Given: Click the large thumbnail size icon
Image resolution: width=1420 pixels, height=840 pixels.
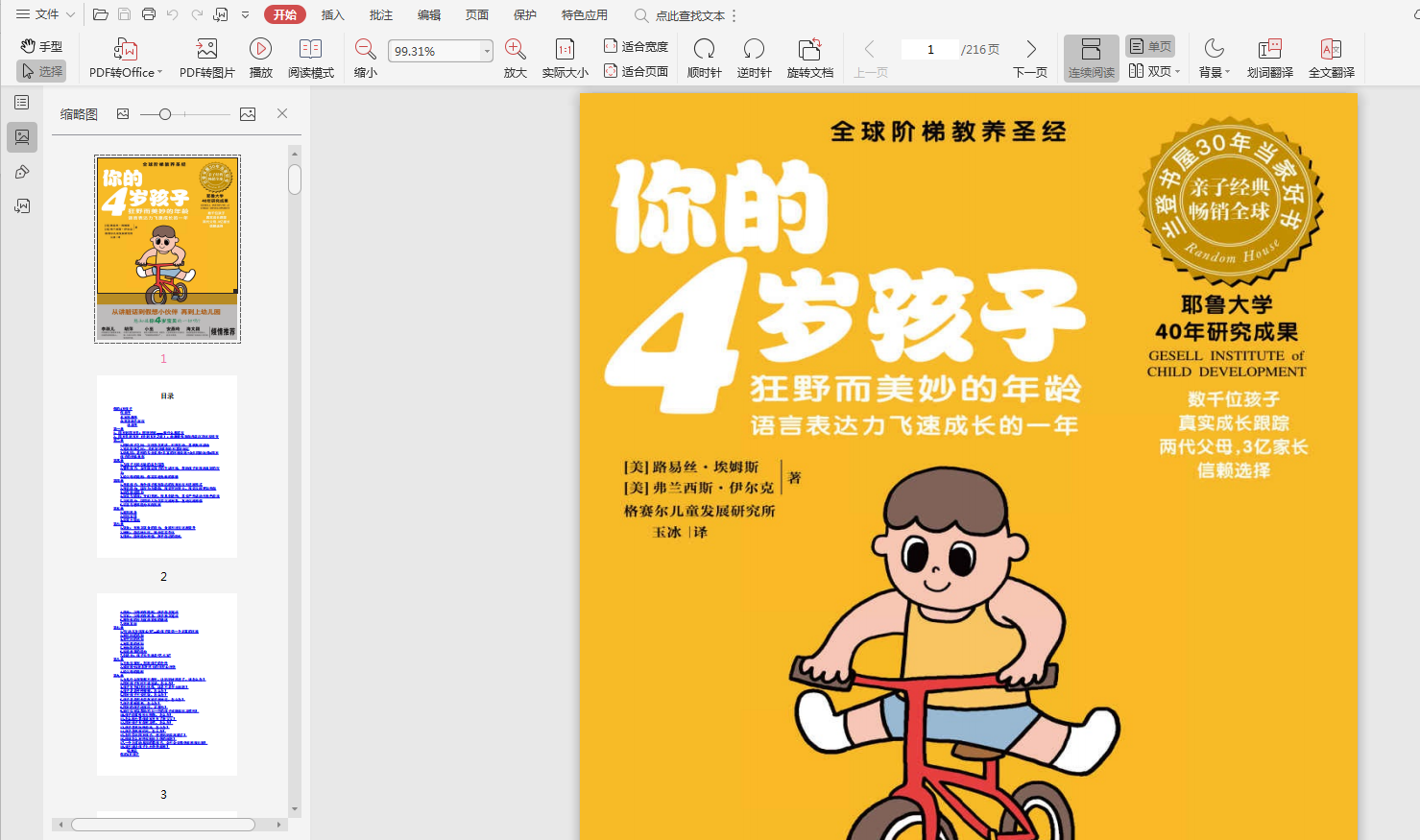Looking at the screenshot, I should click(248, 113).
